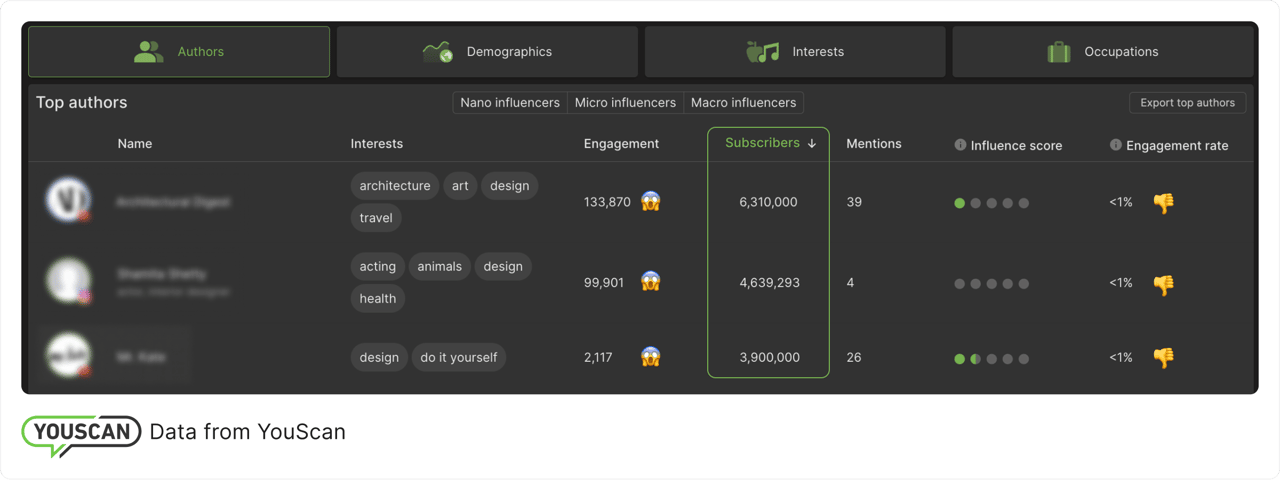Viewport: 1280px width, 480px height.
Task: Toggle the Micro influencers filter
Action: click(625, 103)
